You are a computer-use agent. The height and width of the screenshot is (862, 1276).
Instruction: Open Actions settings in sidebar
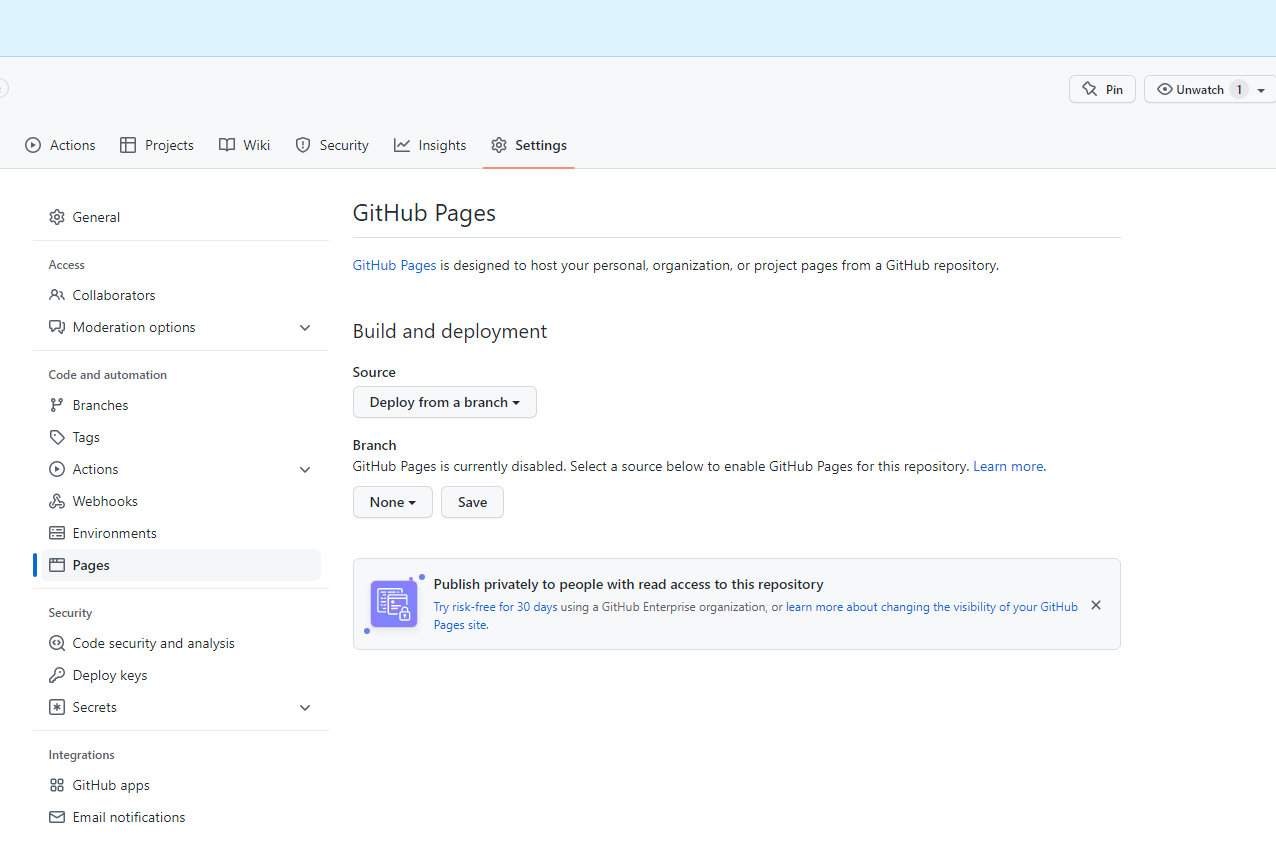(181, 469)
